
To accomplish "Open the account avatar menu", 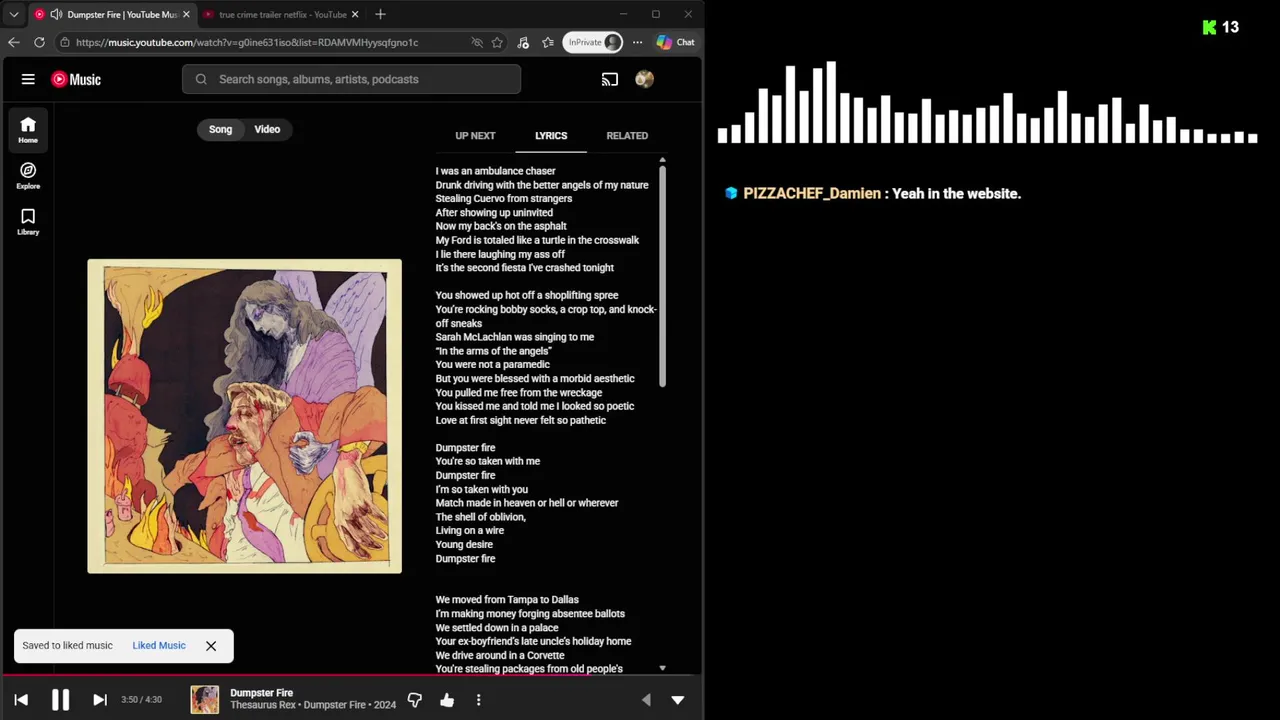I will pos(645,79).
